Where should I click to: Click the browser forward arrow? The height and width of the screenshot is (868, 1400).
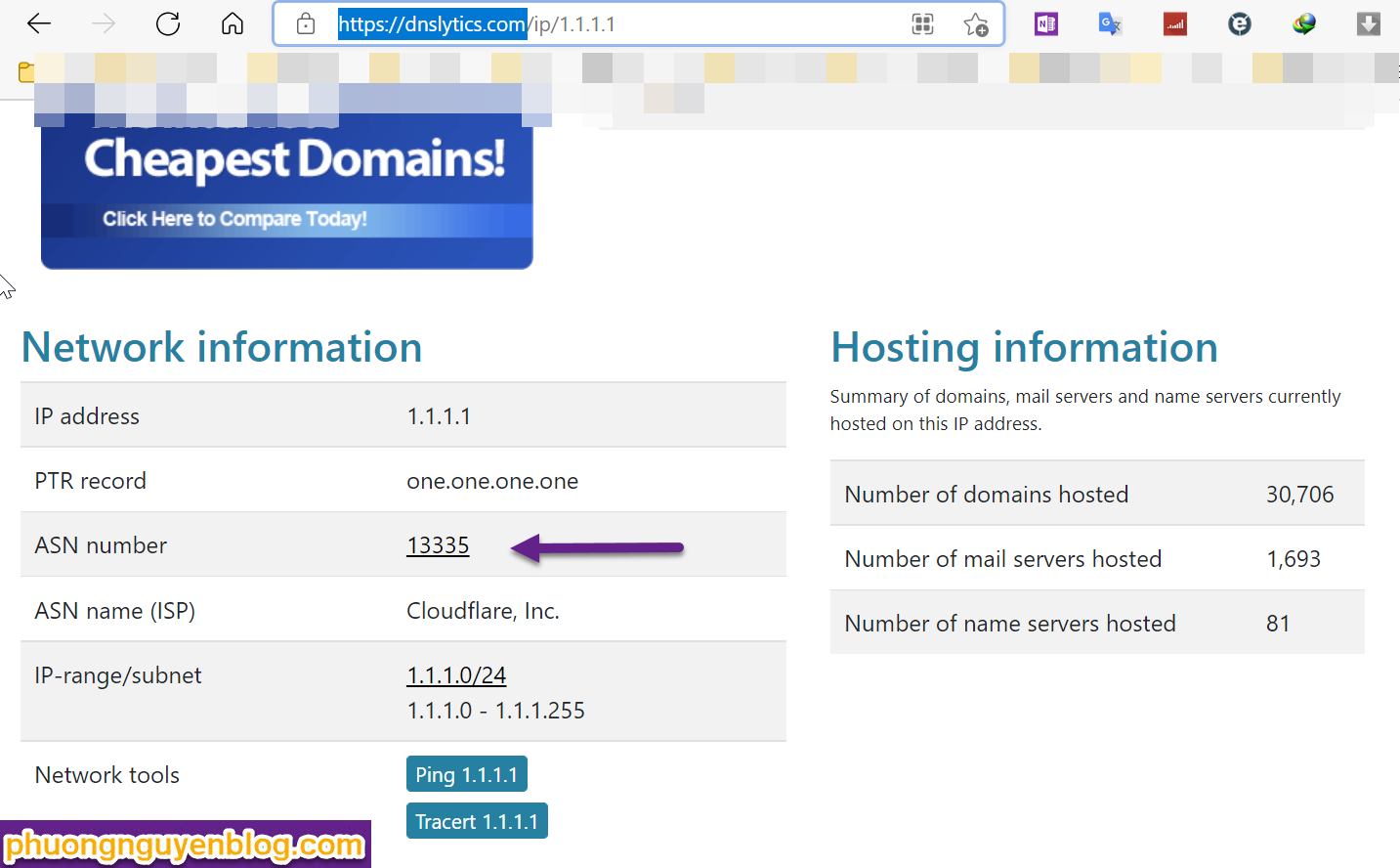104,23
